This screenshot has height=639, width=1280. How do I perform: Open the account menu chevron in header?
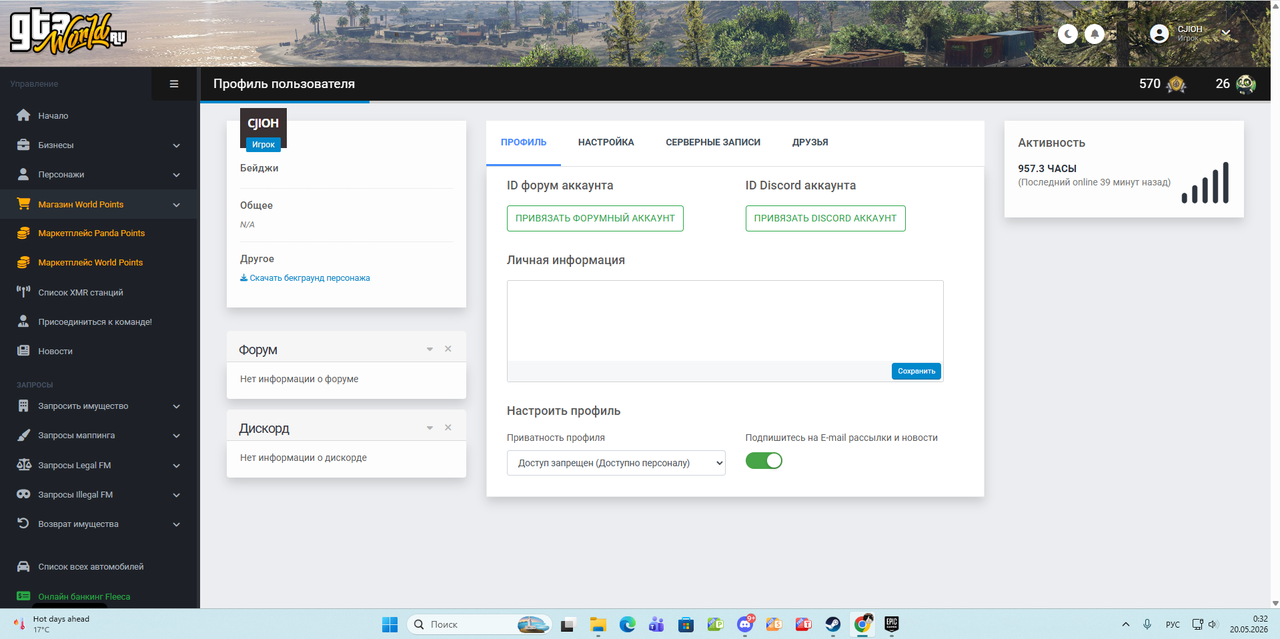tap(1226, 33)
